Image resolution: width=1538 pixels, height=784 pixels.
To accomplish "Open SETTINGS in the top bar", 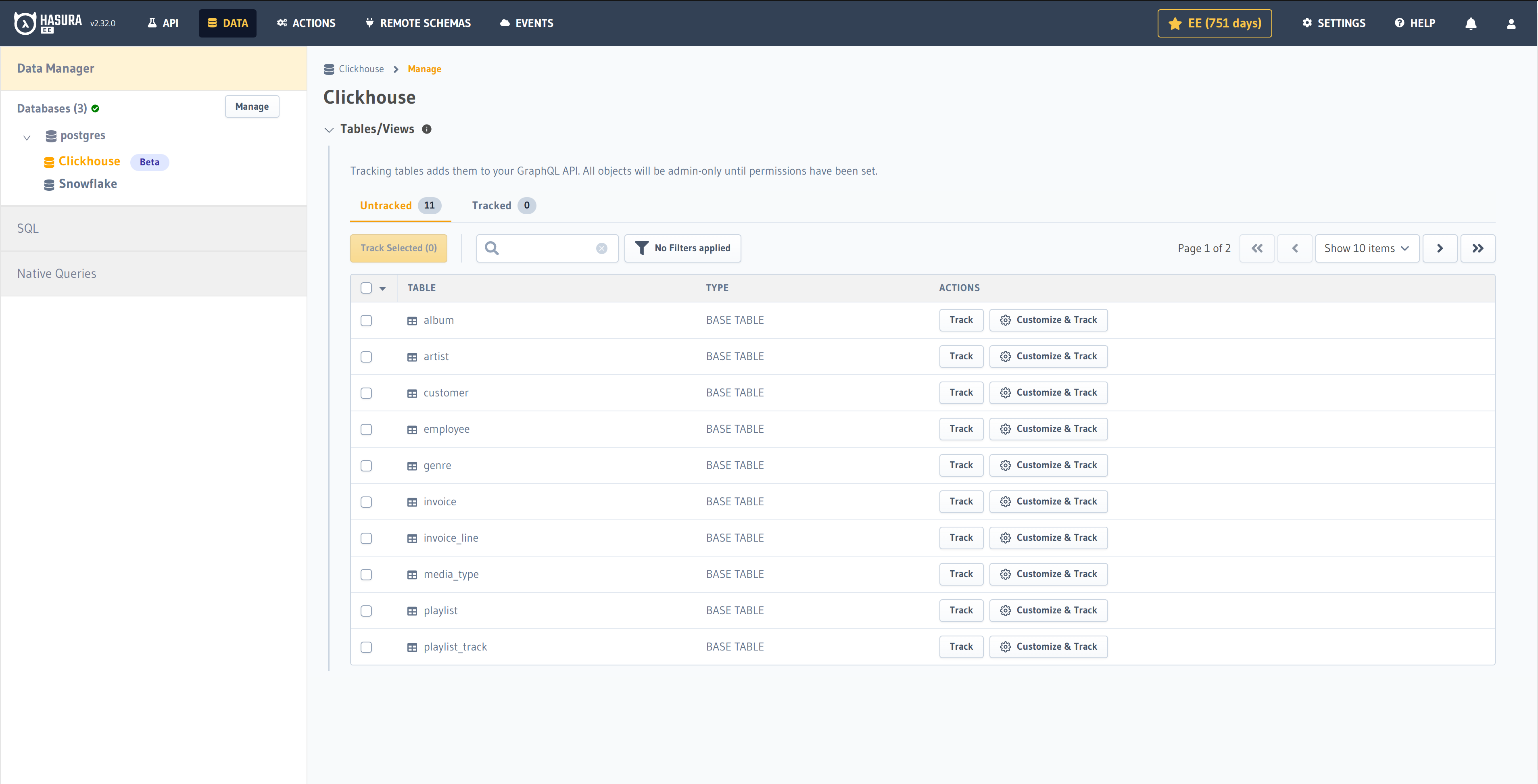I will tap(1334, 23).
